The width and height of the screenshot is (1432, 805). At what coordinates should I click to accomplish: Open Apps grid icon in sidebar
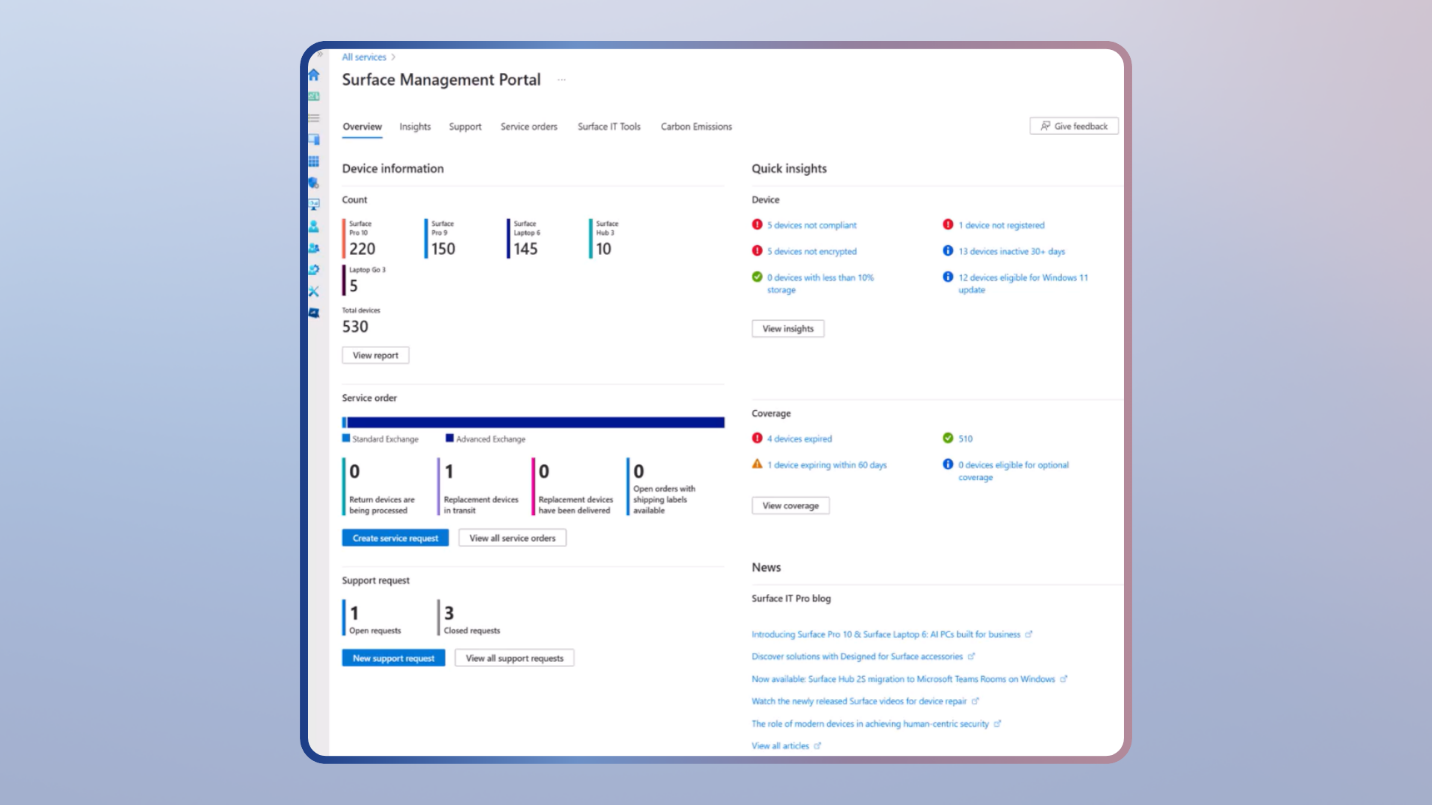pos(314,161)
